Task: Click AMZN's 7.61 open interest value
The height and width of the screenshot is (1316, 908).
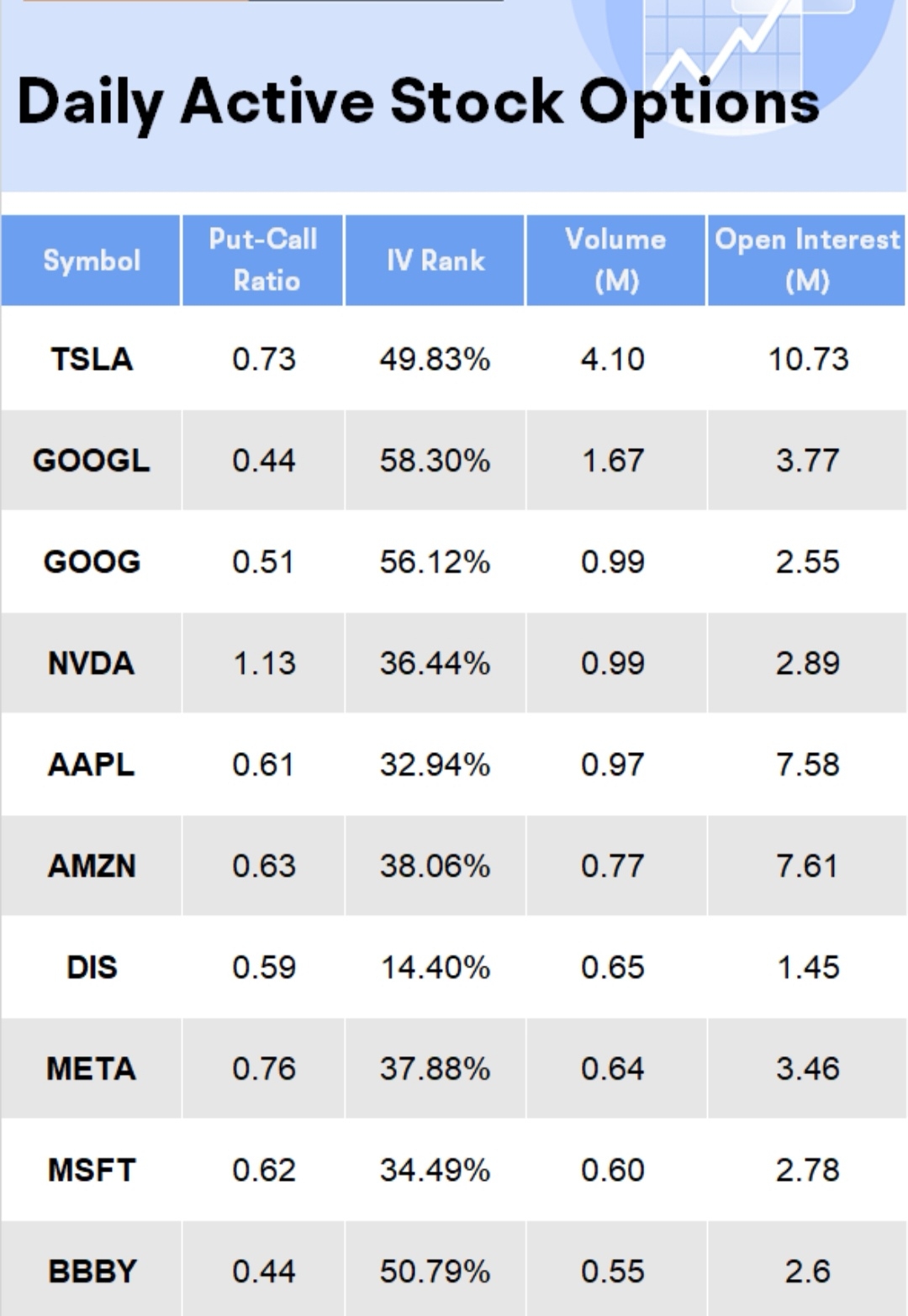Action: [x=807, y=866]
